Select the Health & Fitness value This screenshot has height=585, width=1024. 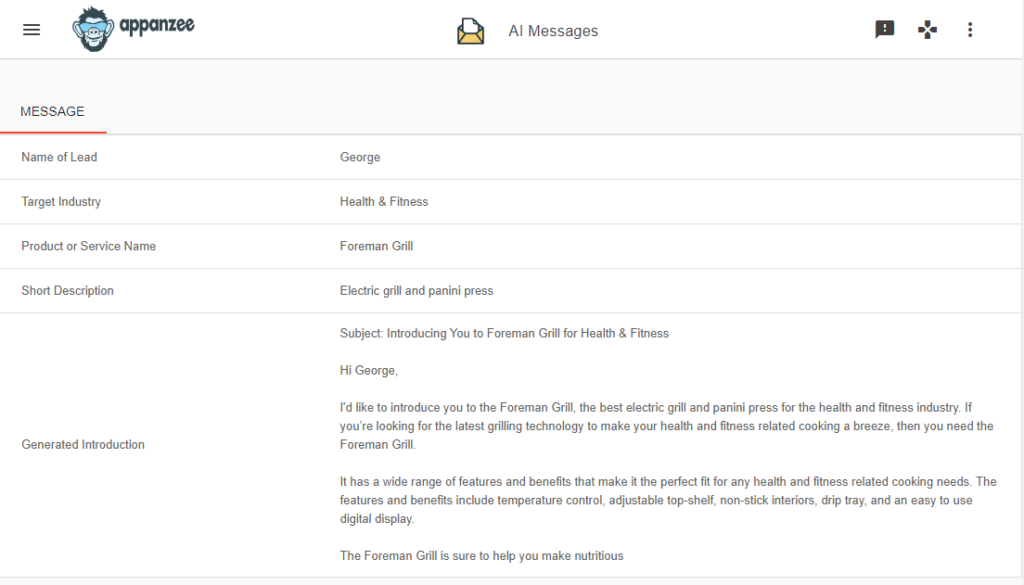[x=384, y=202]
